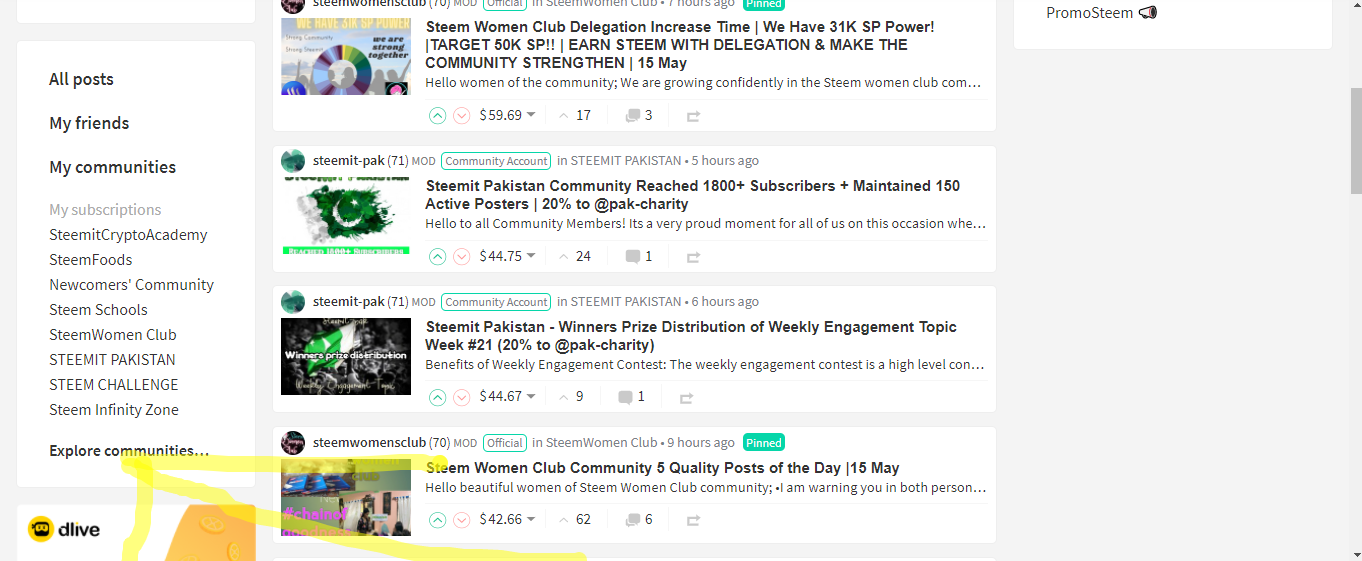1362x561 pixels.
Task: Select My friends in sidebar
Action: [x=89, y=123]
